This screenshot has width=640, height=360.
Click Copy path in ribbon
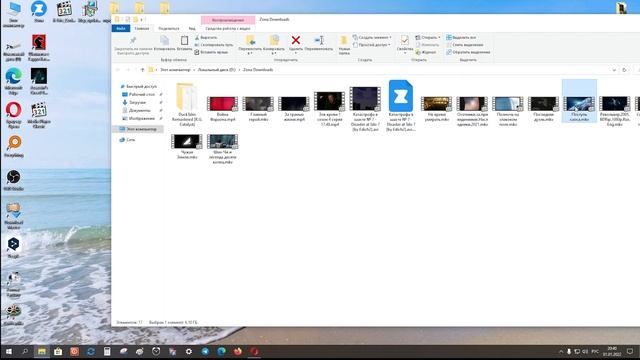pos(214,45)
